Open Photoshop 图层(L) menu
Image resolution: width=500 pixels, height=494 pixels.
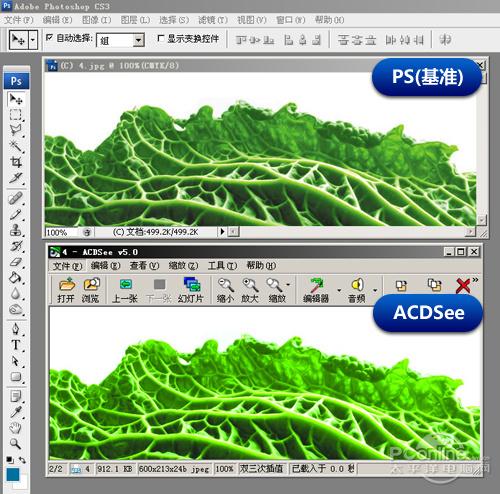tap(135, 20)
